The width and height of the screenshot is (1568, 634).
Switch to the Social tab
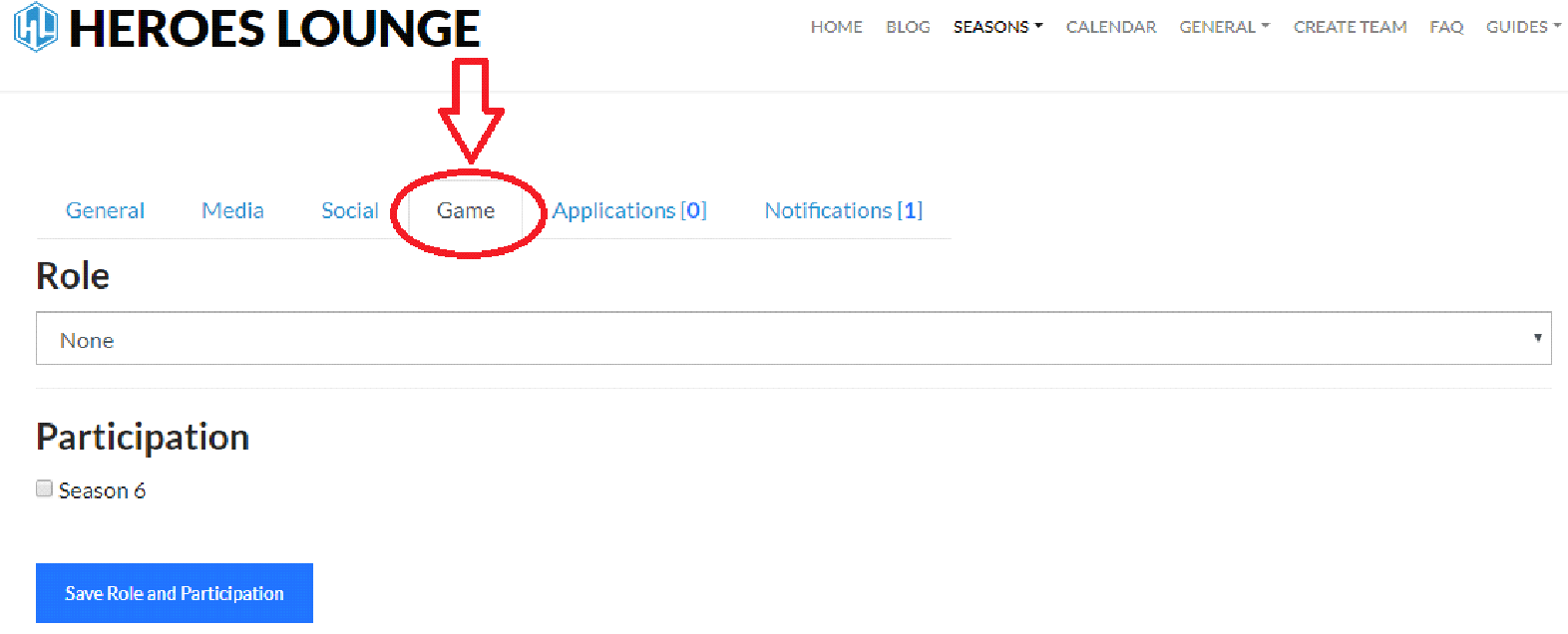349,210
